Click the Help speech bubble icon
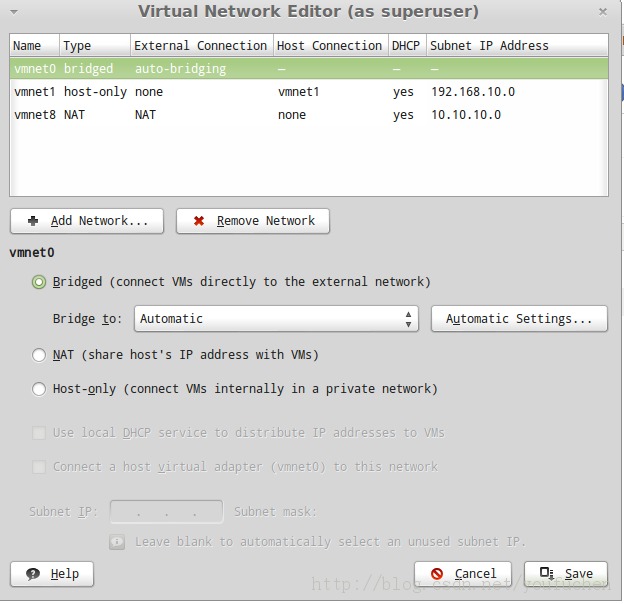The height and width of the screenshot is (604, 624). [x=33, y=574]
